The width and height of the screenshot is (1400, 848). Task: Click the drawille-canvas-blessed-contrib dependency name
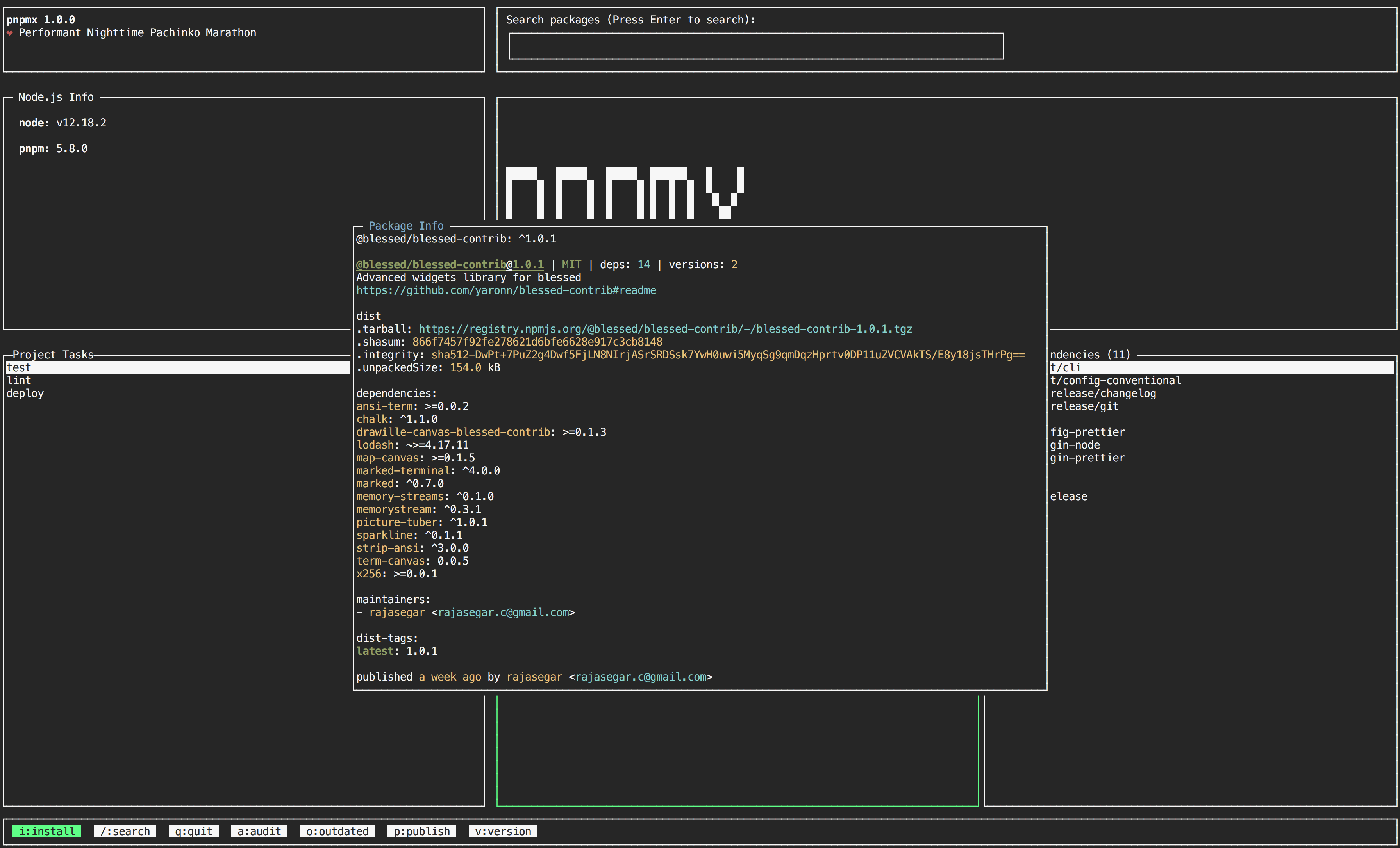point(453,432)
